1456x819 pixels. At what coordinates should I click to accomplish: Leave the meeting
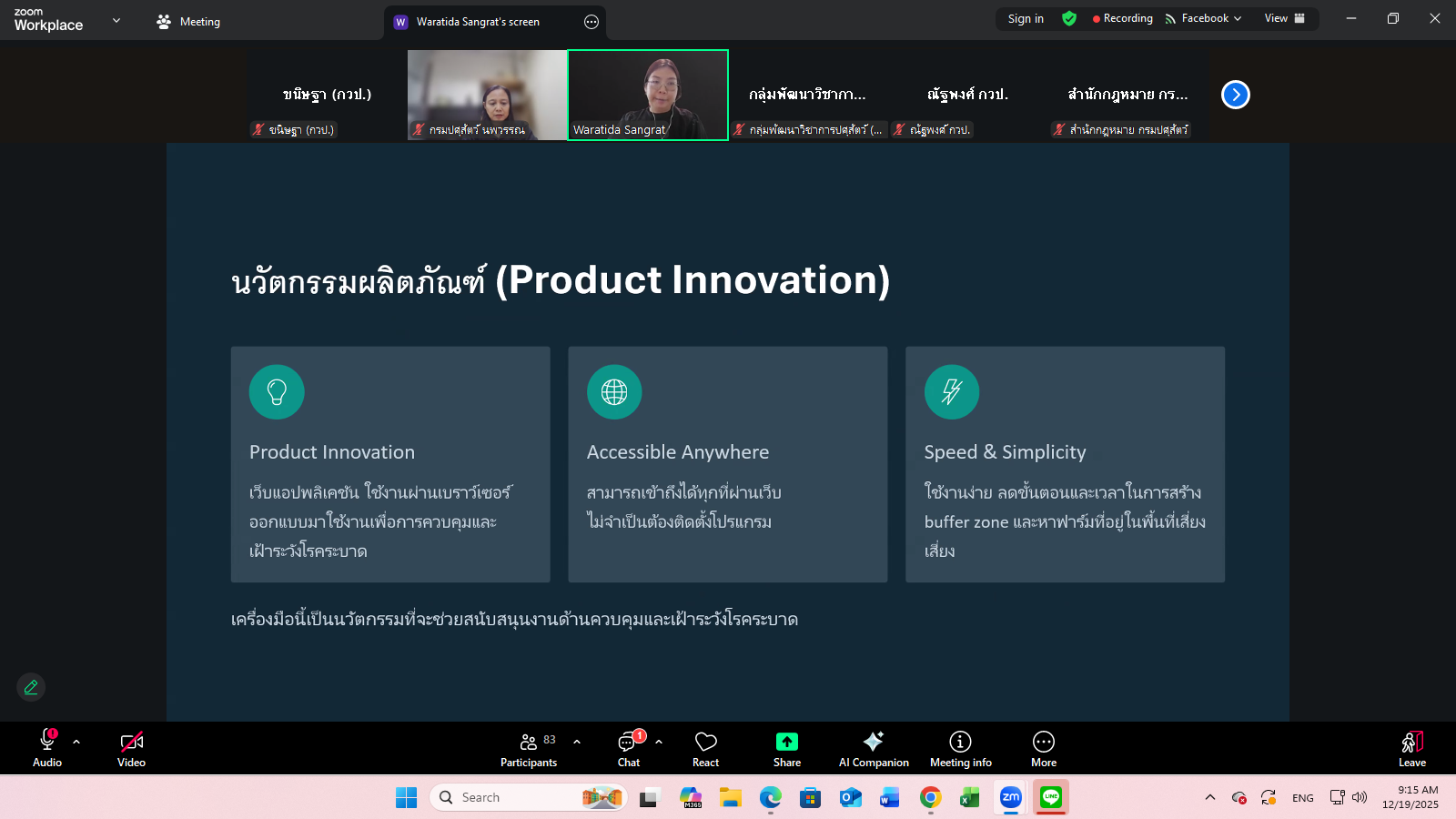click(1411, 749)
